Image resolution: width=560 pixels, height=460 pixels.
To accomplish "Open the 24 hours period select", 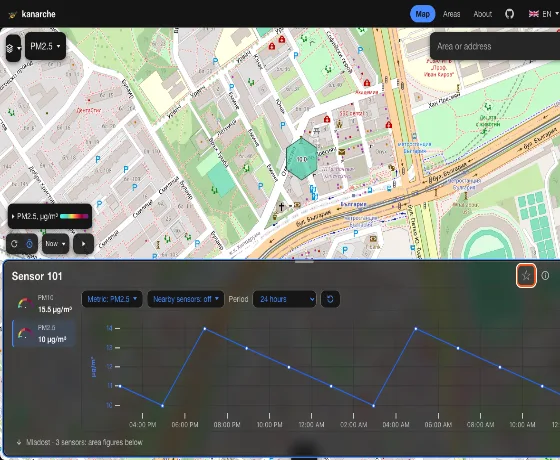I will coord(285,299).
